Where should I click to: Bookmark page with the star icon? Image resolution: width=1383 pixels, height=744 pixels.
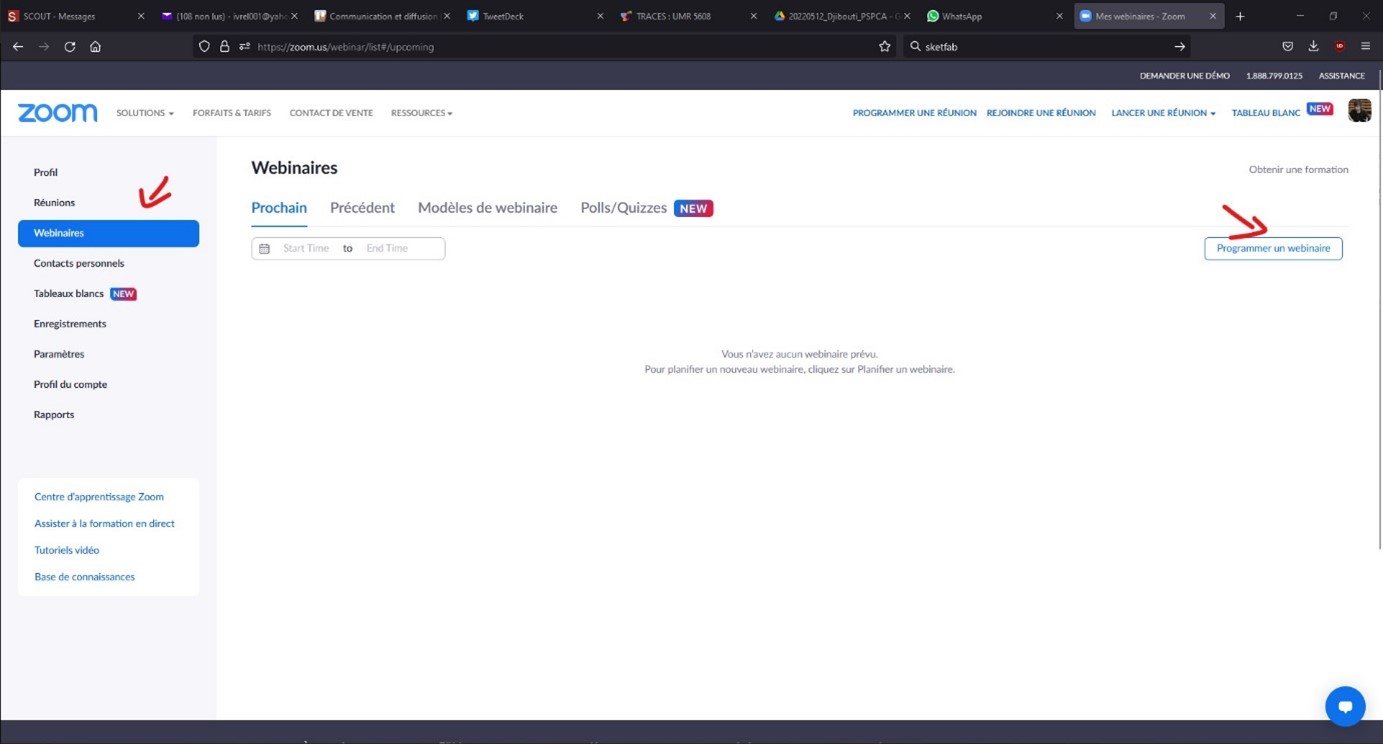point(884,47)
